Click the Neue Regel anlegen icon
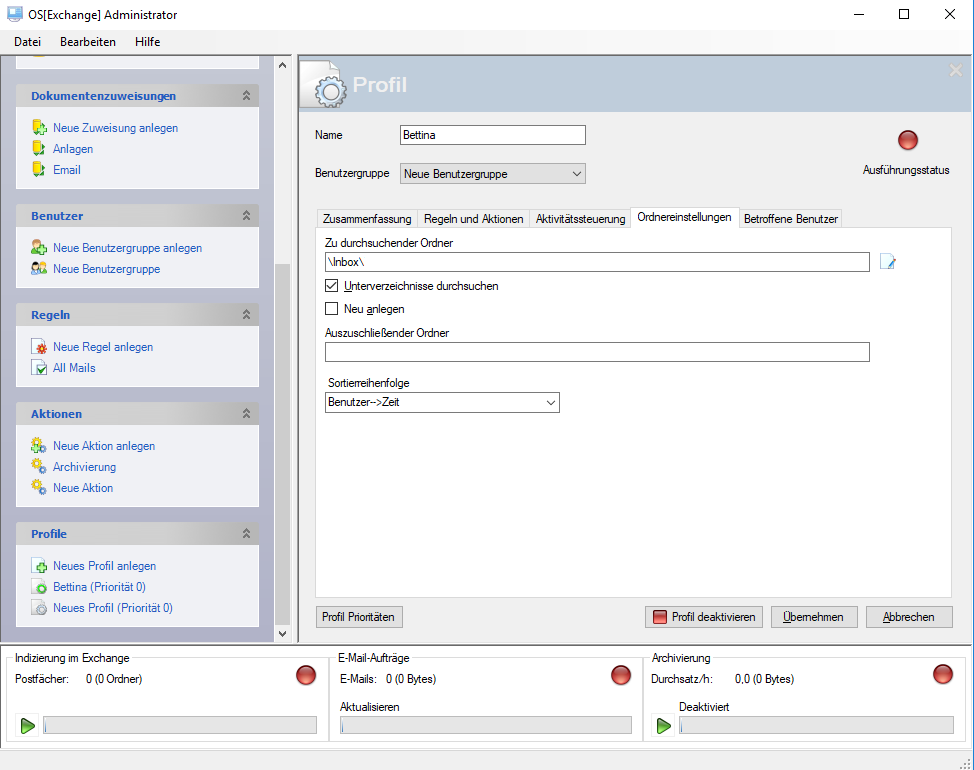 click(39, 347)
